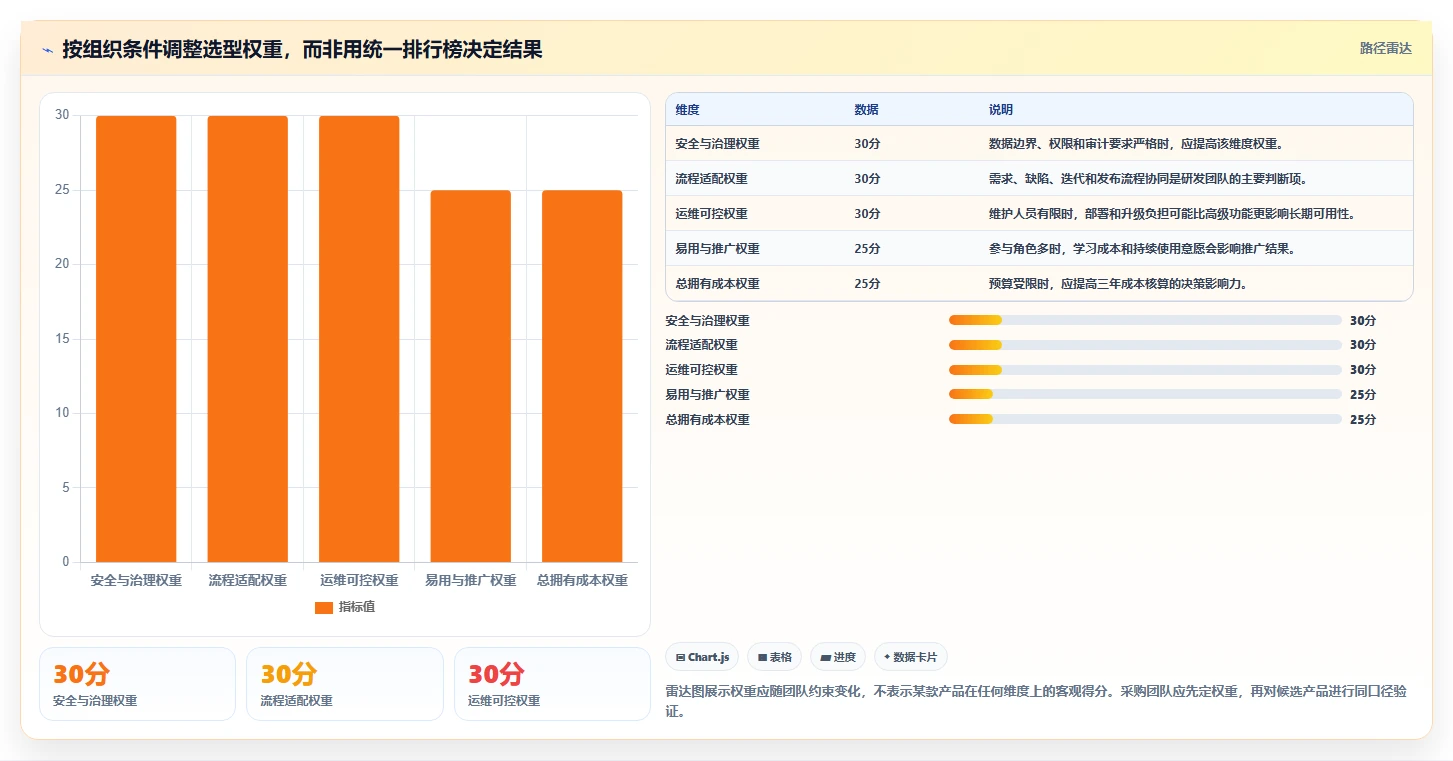Screen dimensions: 1453x761
Task: Click description starting 数据边界、权限和审计
Action: click(1136, 144)
